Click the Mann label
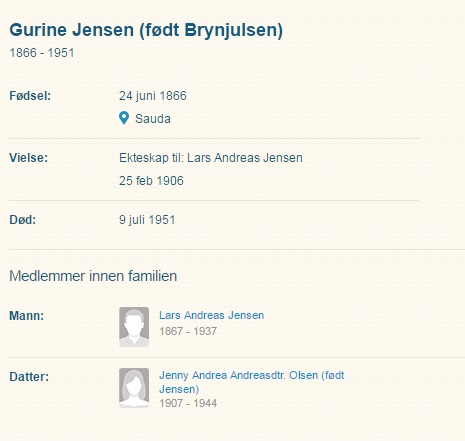 27,316
